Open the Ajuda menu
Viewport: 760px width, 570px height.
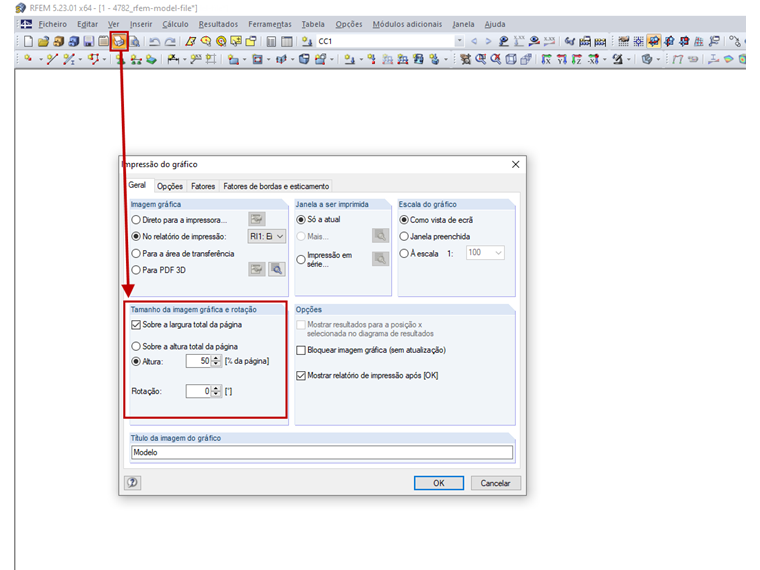tap(495, 24)
